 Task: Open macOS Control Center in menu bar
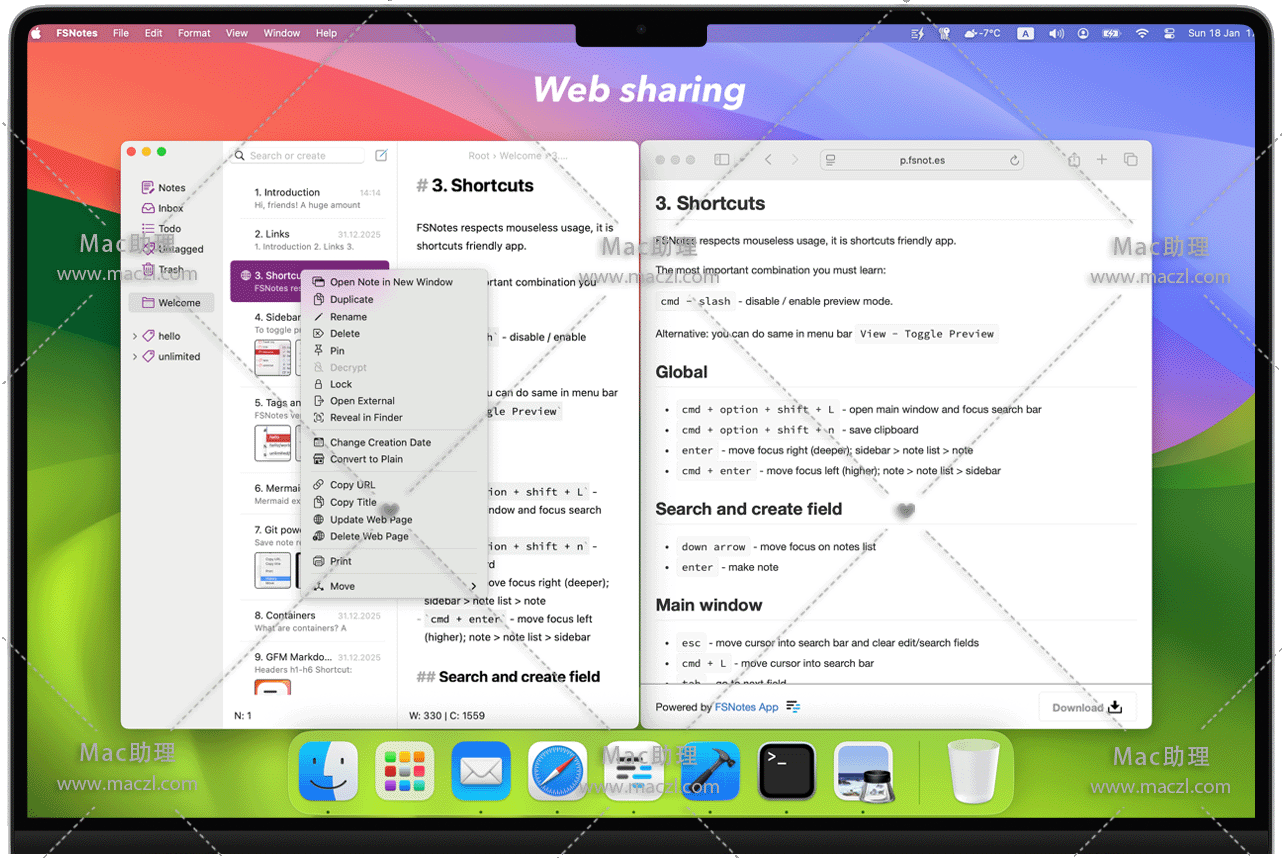pyautogui.click(x=1168, y=33)
